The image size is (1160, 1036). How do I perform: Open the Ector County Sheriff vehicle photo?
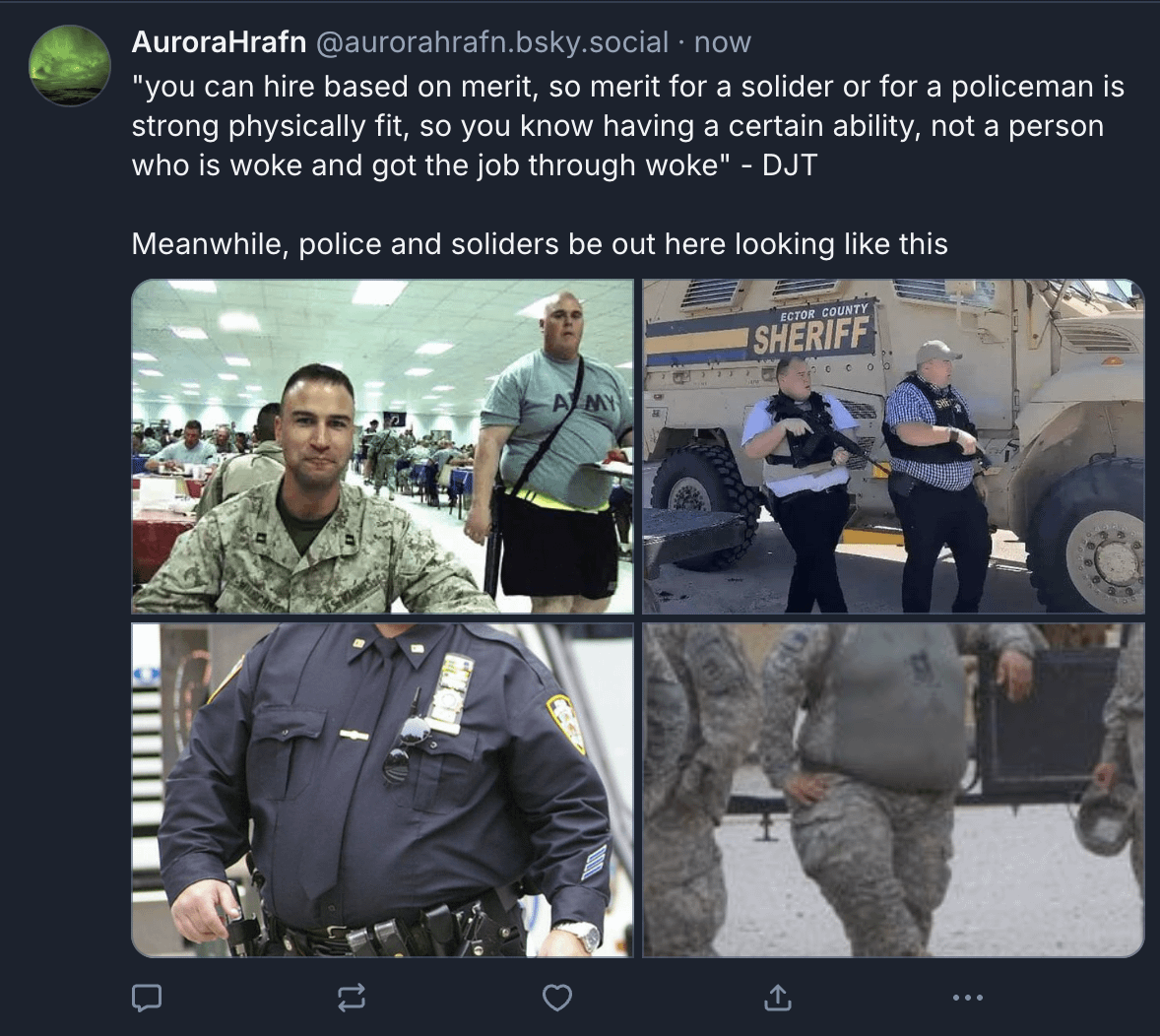pyautogui.click(x=893, y=446)
